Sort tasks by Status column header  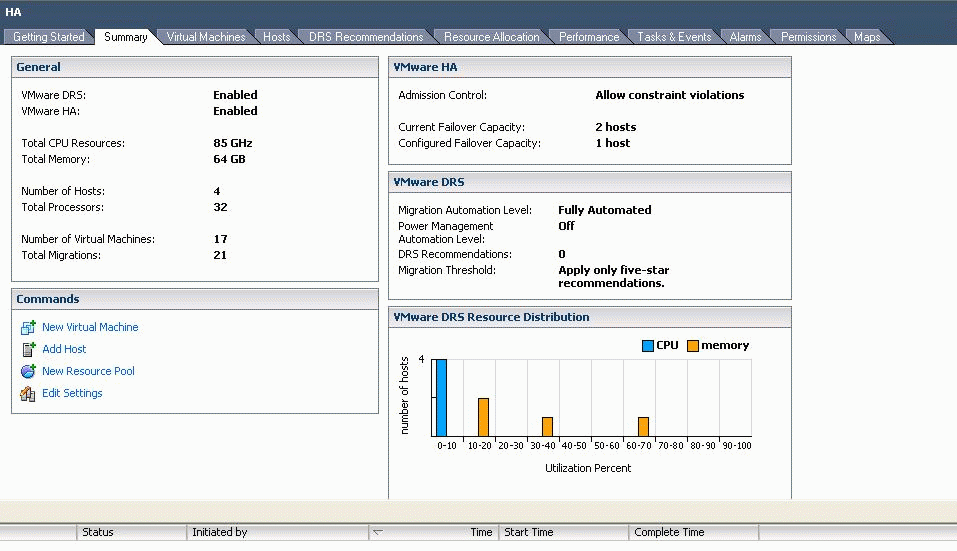click(x=131, y=532)
